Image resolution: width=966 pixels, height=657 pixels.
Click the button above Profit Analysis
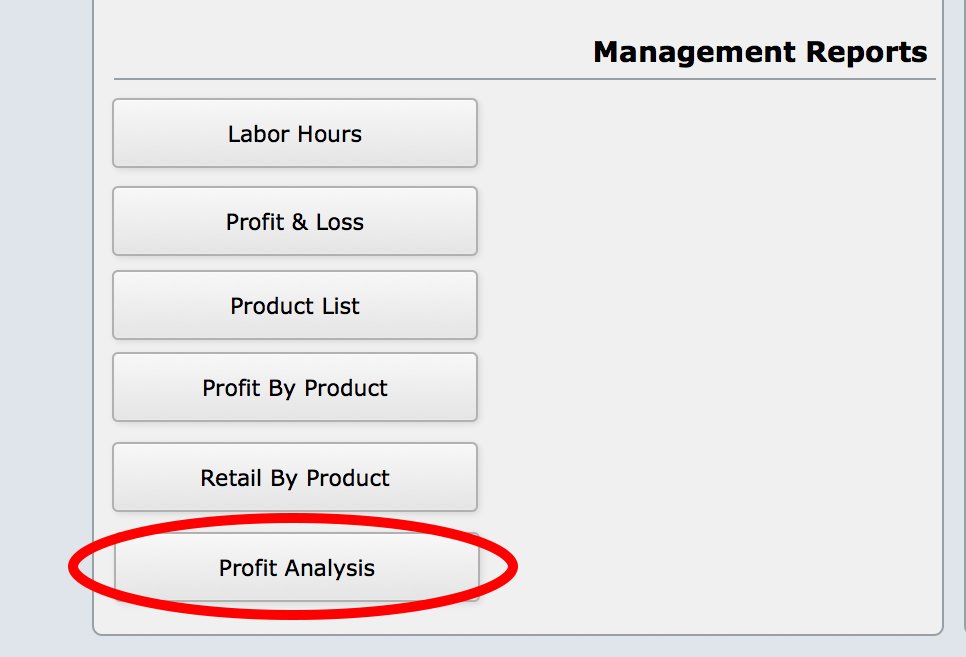[294, 477]
